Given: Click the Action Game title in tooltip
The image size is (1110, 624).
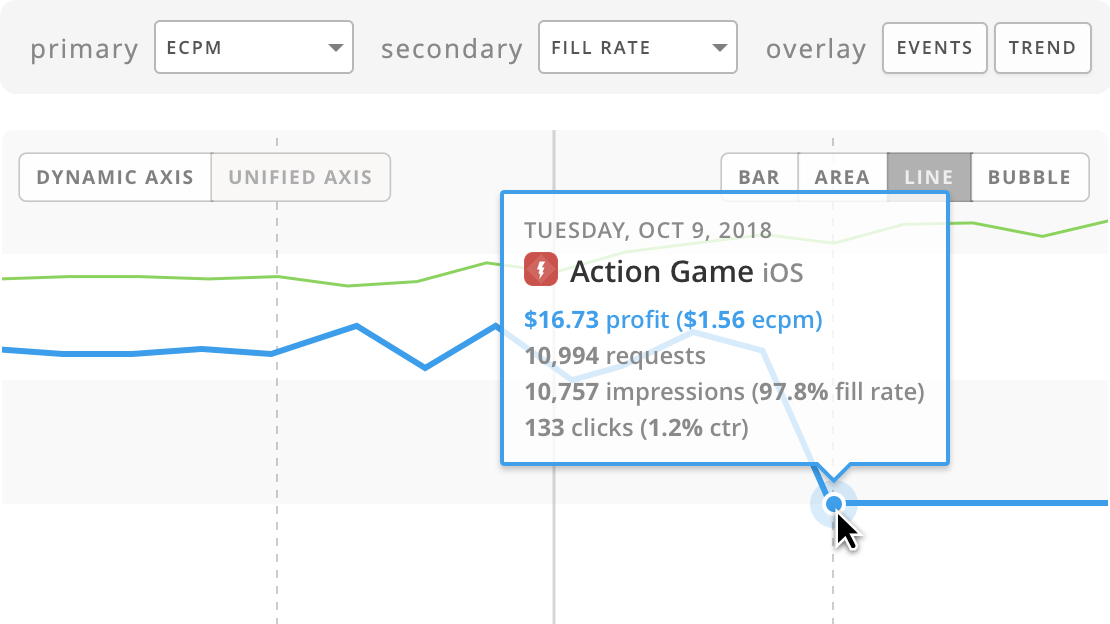Looking at the screenshot, I should [x=661, y=271].
